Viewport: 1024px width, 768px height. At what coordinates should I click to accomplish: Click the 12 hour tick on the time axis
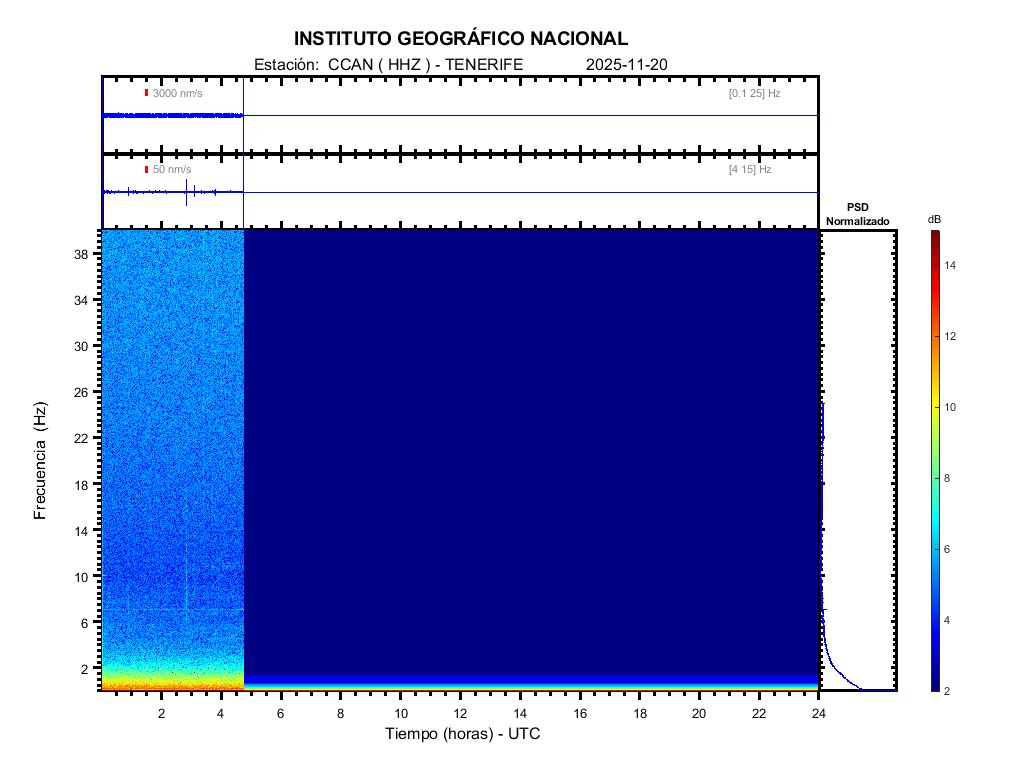[460, 713]
